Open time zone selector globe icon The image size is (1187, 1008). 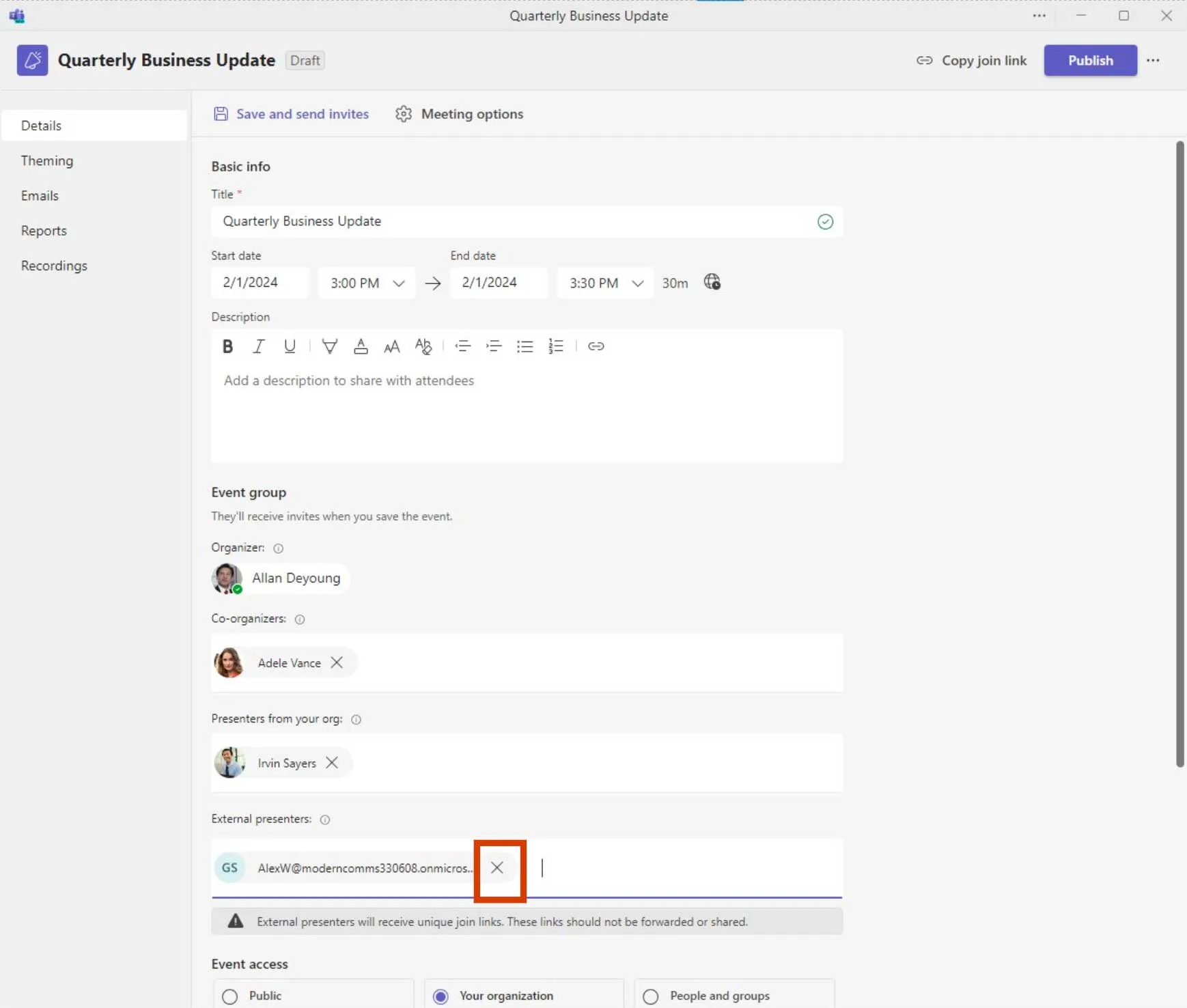pos(712,282)
